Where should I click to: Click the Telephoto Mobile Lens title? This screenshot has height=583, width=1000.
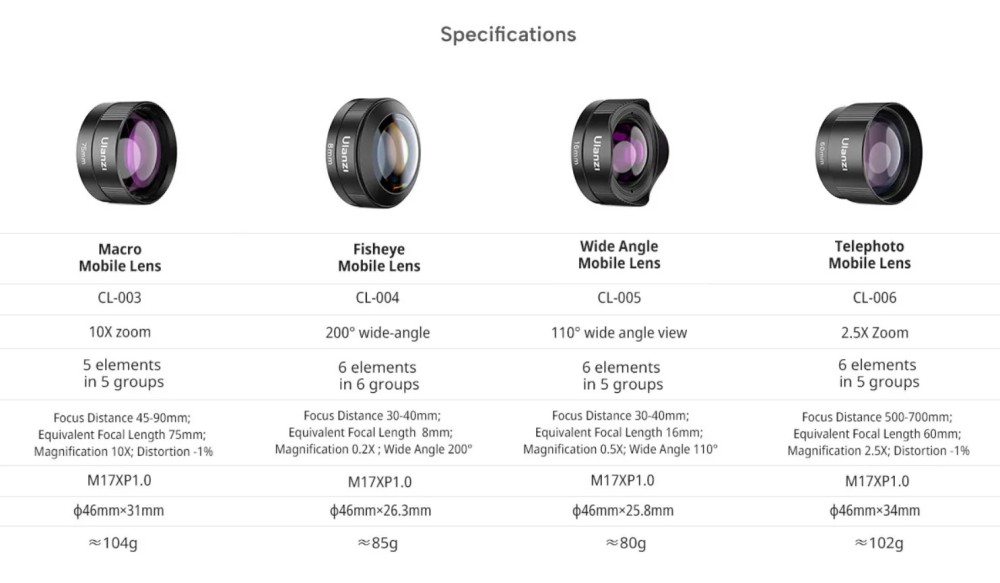tap(869, 255)
